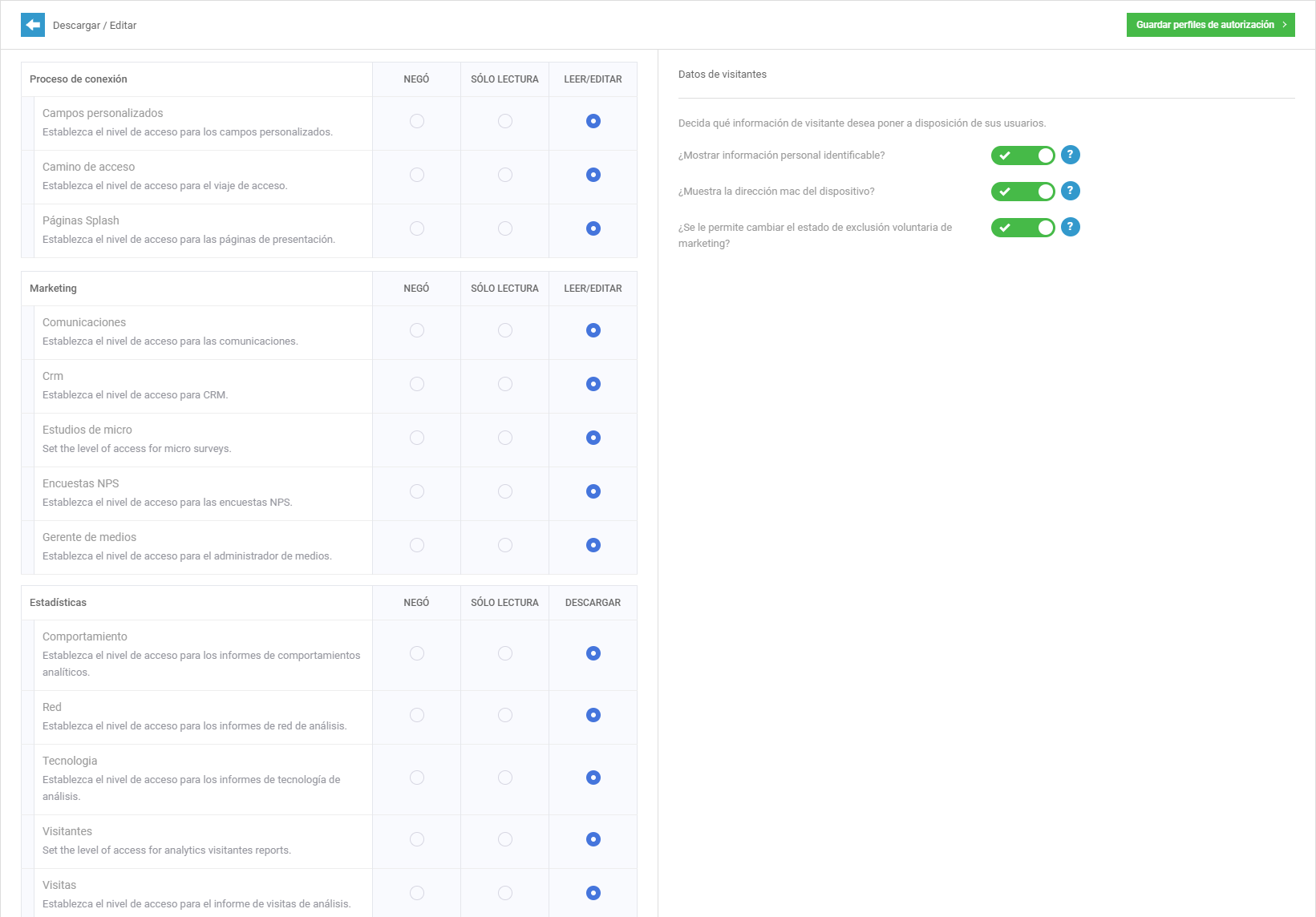1316x917 pixels.
Task: Select Sólo lectura for Camino de acceso
Action: click(505, 175)
